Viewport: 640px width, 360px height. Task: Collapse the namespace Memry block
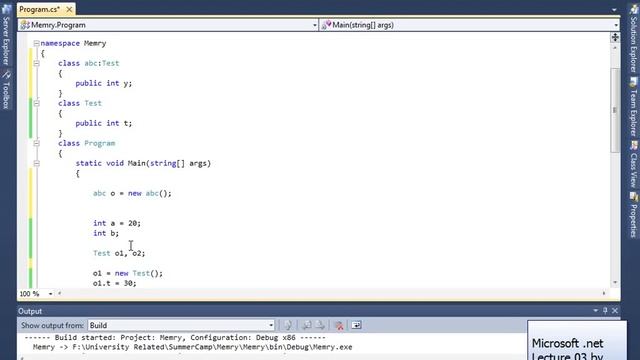coord(36,43)
